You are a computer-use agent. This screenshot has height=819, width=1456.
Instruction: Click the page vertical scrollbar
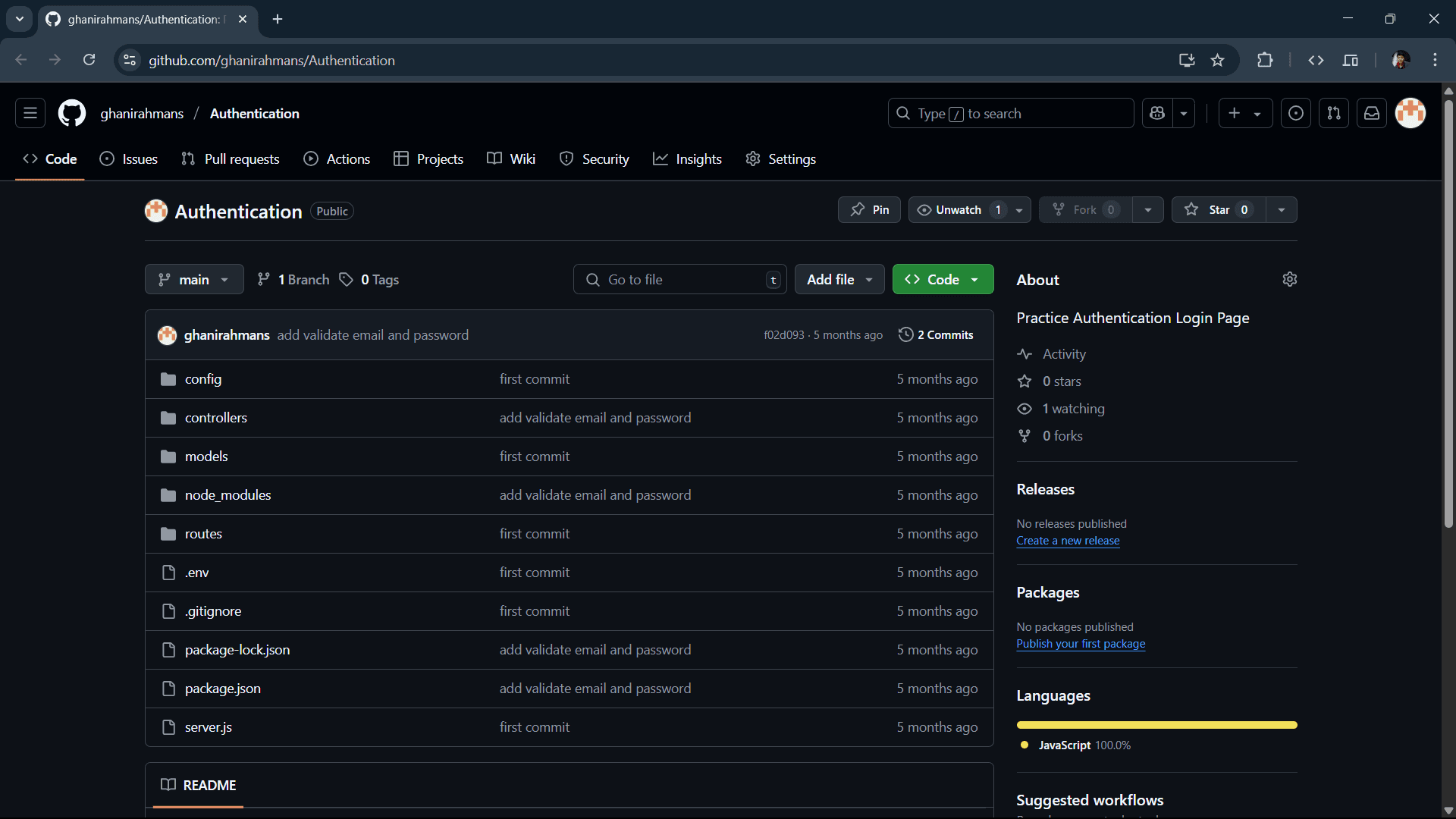[1448, 312]
